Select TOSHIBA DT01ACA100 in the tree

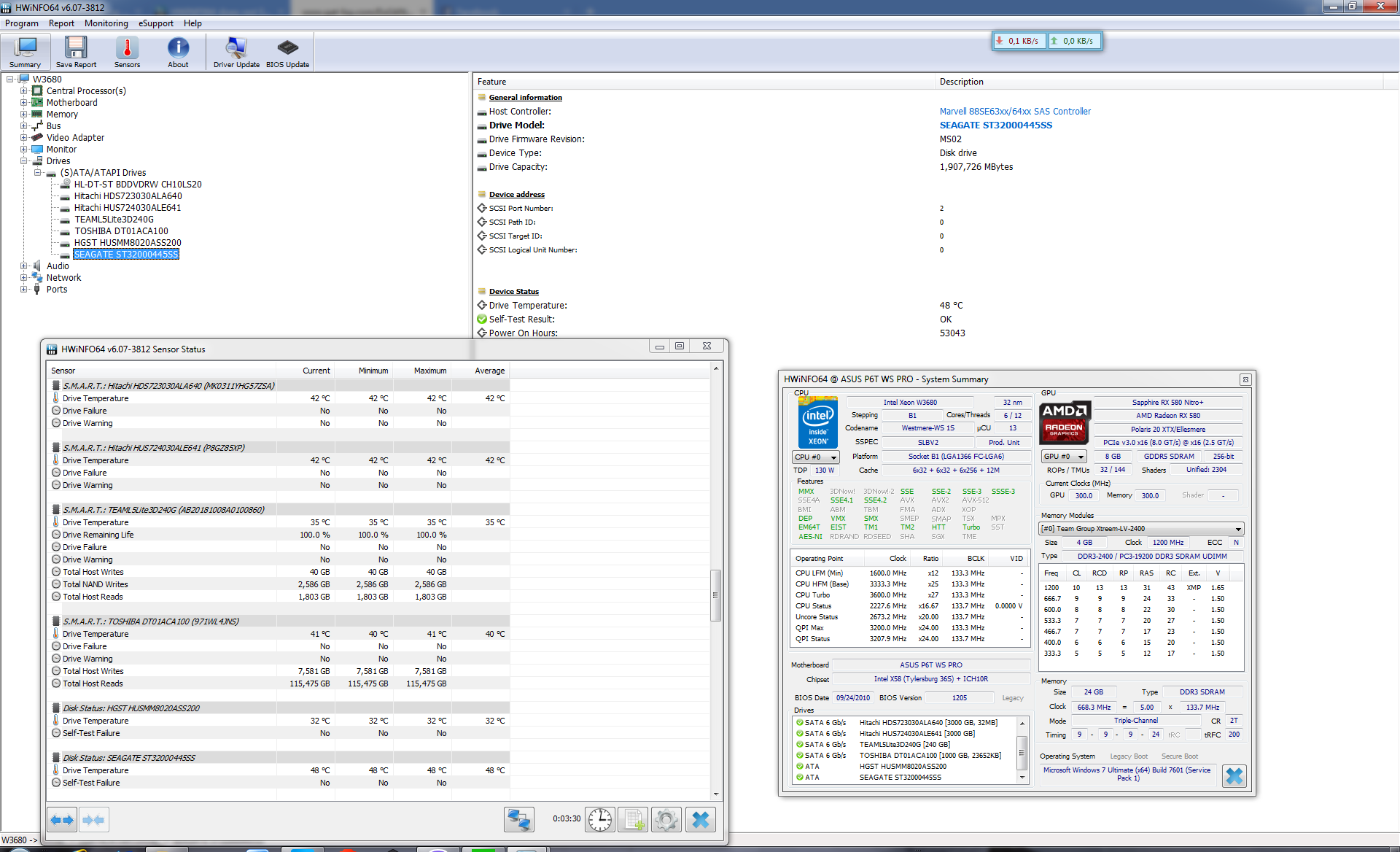coord(121,231)
